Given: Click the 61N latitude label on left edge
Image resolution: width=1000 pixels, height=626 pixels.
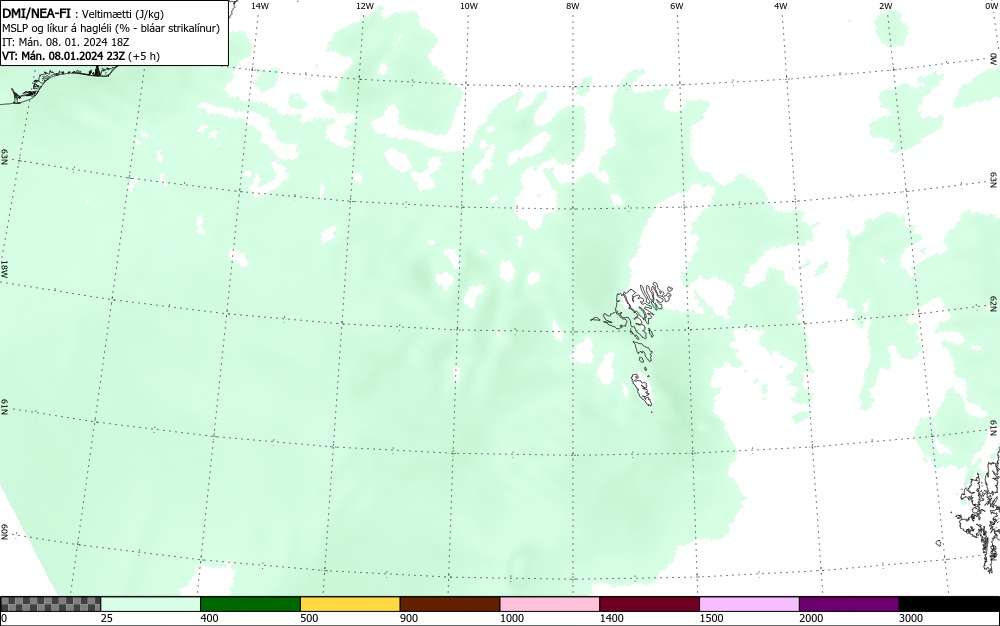Looking at the screenshot, I should tap(4, 407).
